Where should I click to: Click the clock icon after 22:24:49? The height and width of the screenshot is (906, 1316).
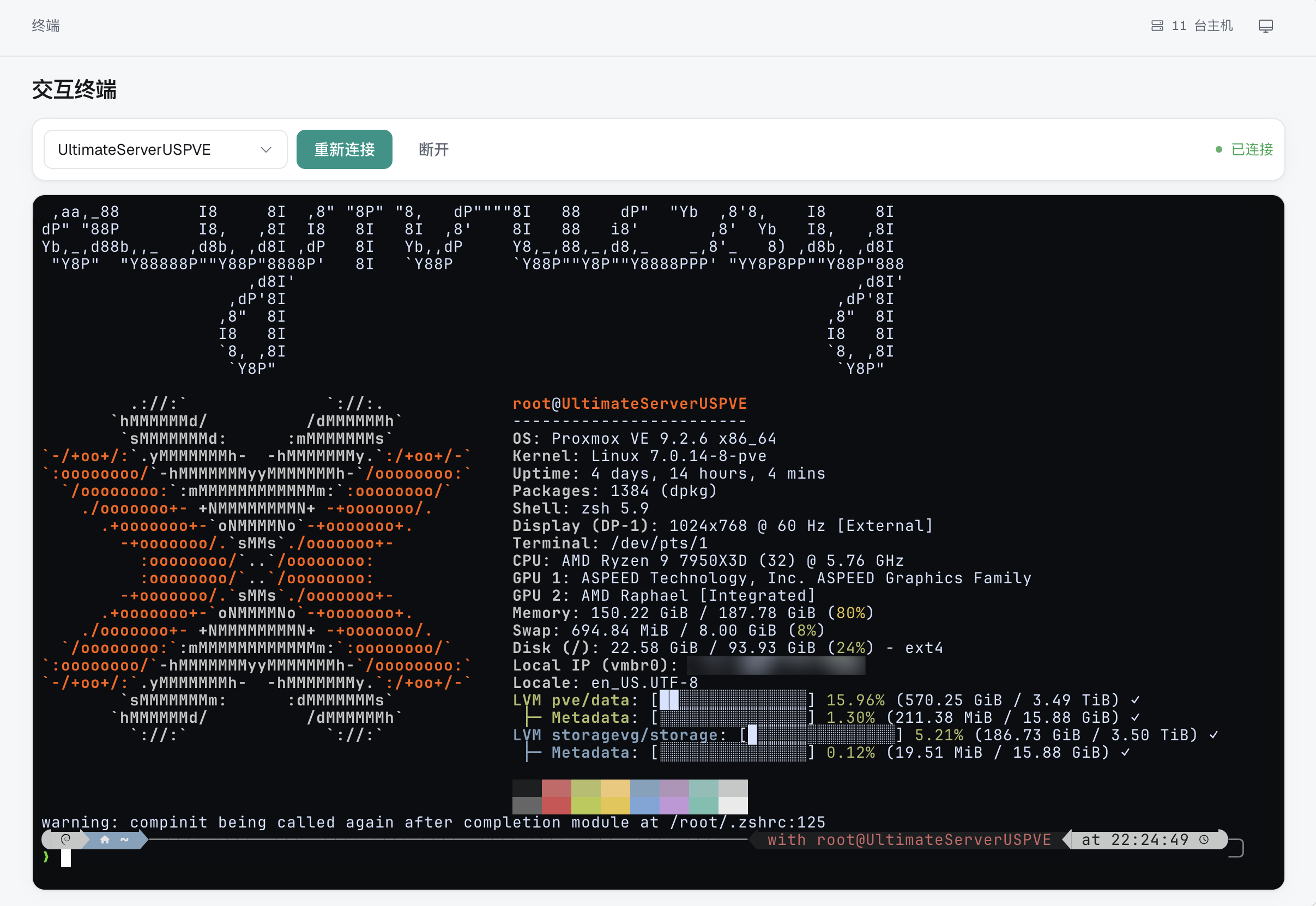pos(1204,839)
